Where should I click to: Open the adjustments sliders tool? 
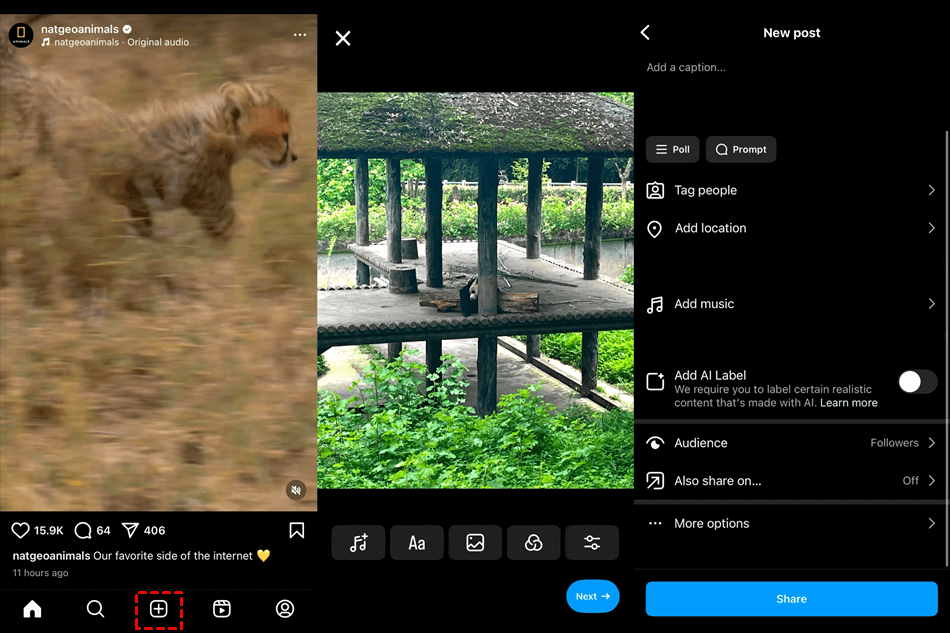(592, 543)
